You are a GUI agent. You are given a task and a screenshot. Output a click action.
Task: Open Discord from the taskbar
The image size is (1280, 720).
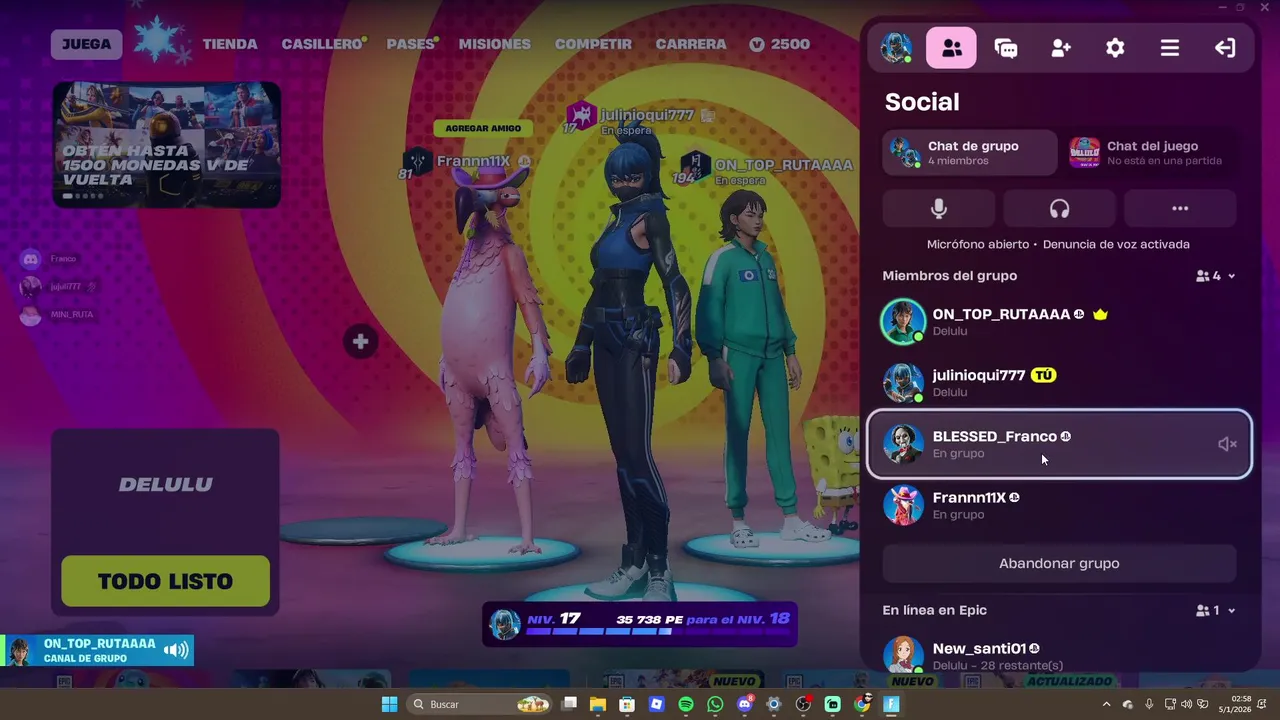[x=744, y=704]
